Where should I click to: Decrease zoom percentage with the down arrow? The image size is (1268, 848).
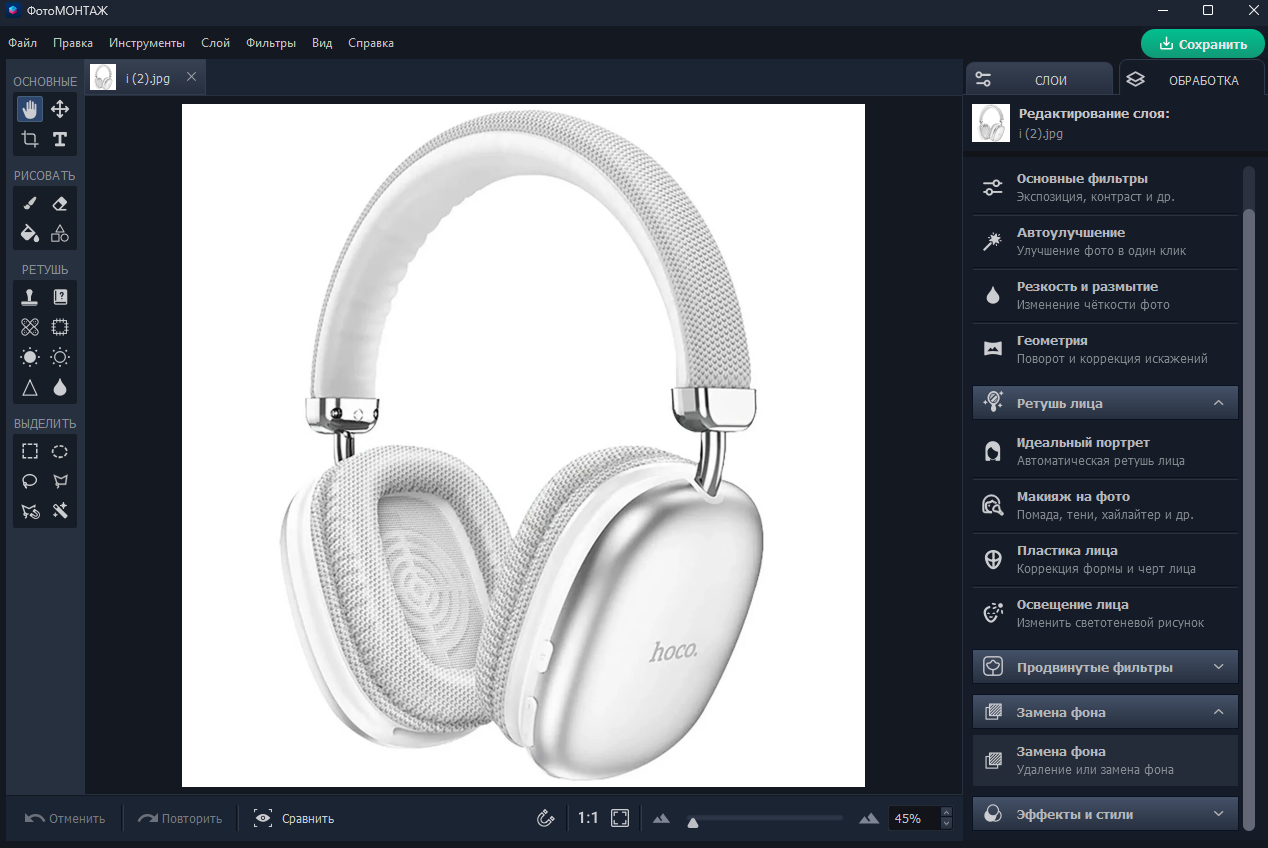[947, 824]
